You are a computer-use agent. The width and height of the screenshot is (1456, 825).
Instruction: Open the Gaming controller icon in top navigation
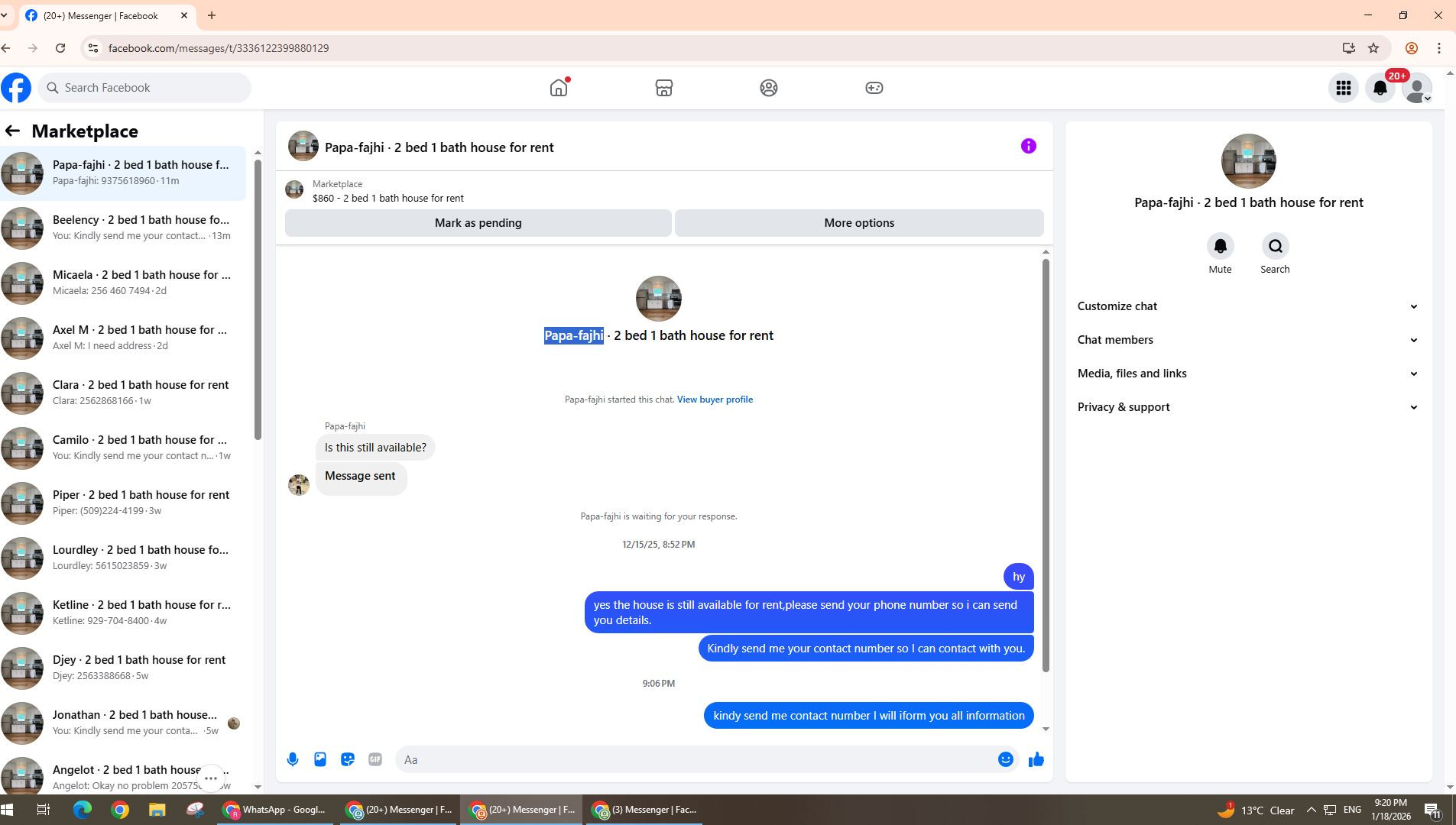coord(874,88)
